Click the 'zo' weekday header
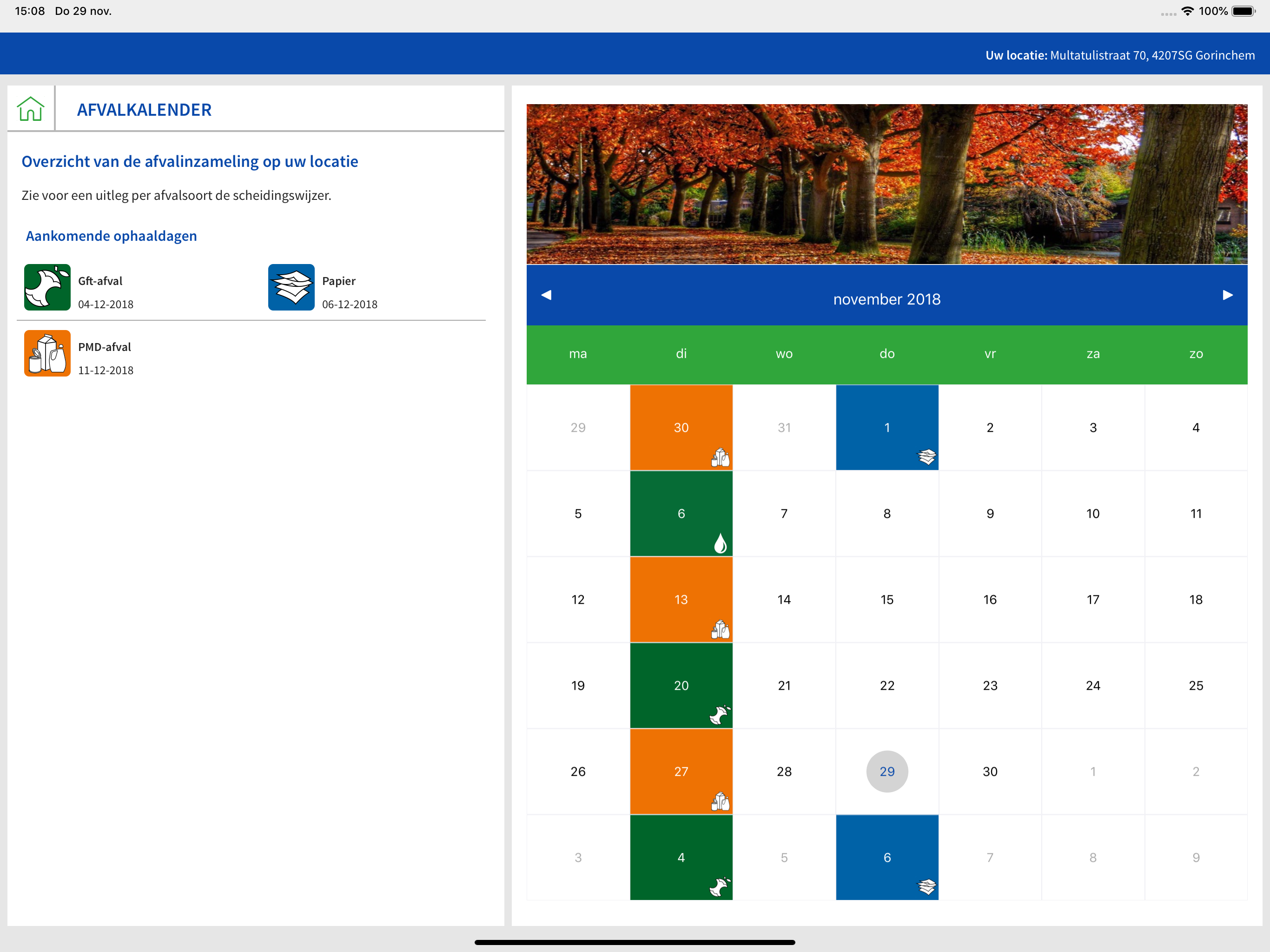 [1196, 354]
